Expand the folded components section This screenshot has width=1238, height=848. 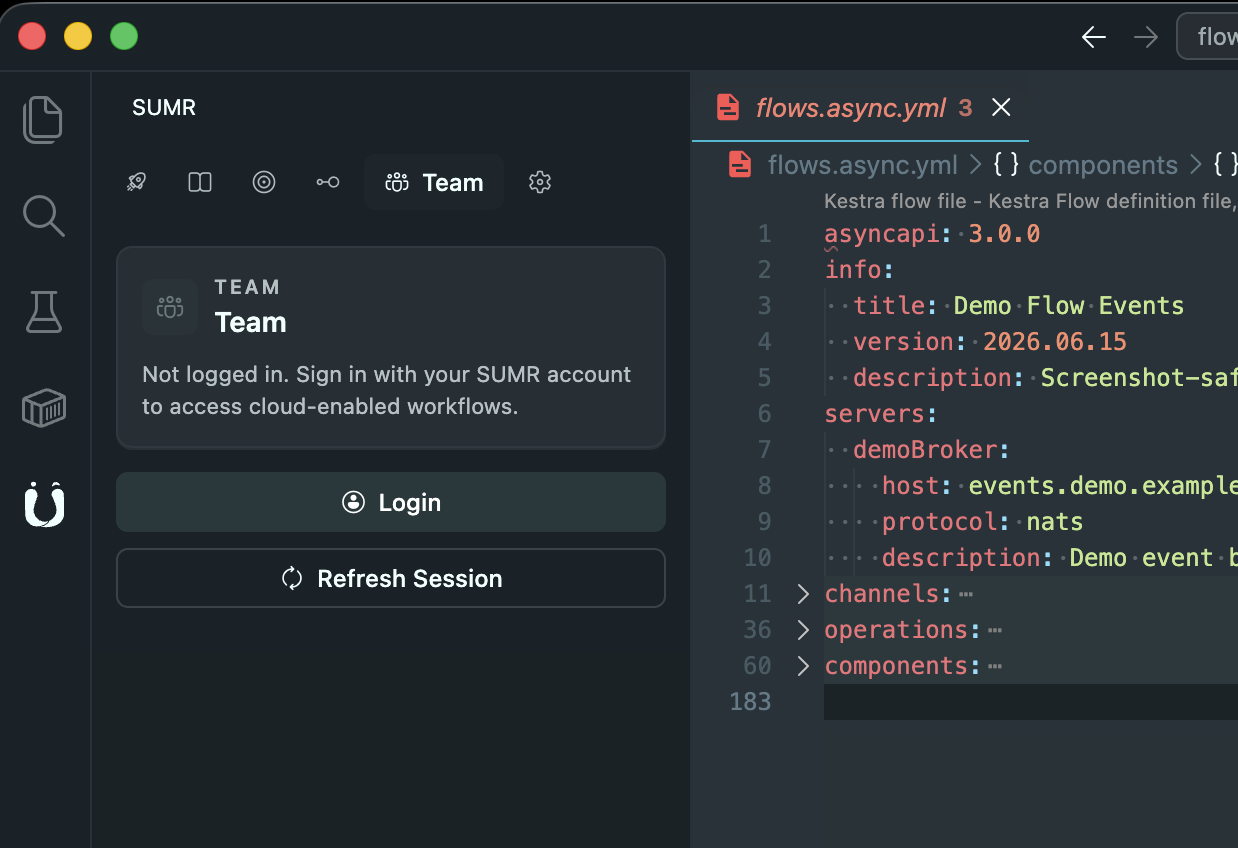[x=803, y=666]
